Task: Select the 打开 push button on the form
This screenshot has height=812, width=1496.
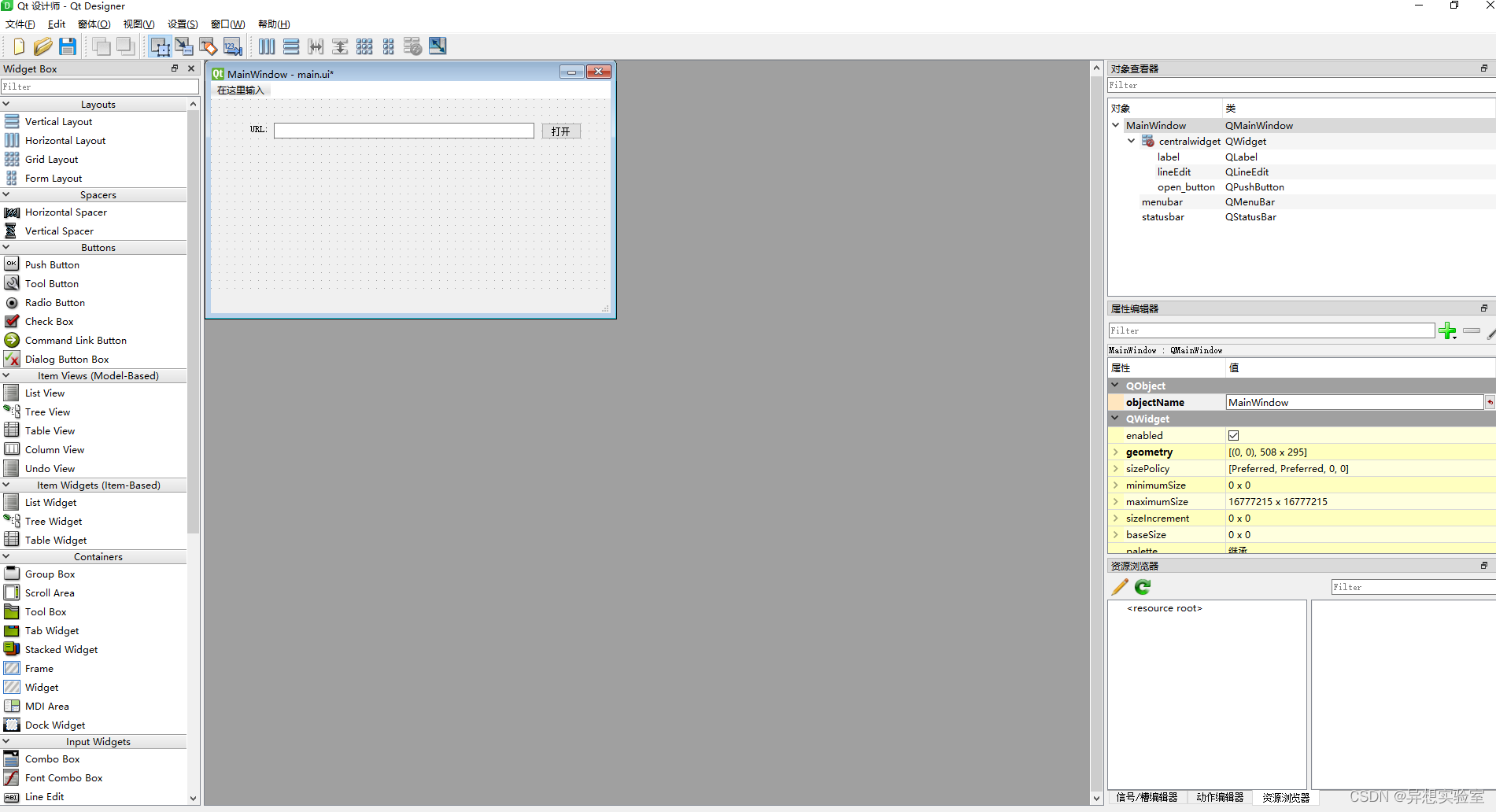Action: [x=560, y=130]
